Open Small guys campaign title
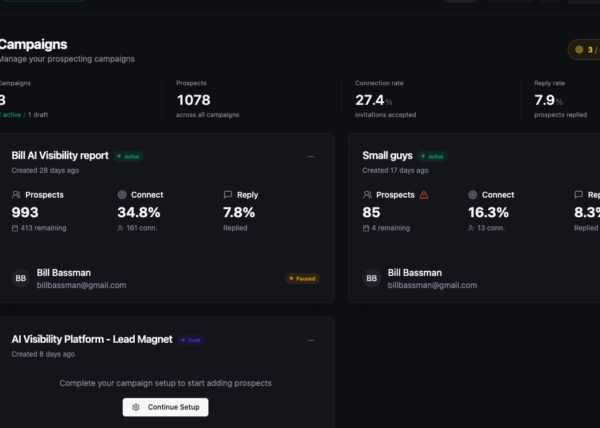The width and height of the screenshot is (600, 428). click(x=387, y=156)
